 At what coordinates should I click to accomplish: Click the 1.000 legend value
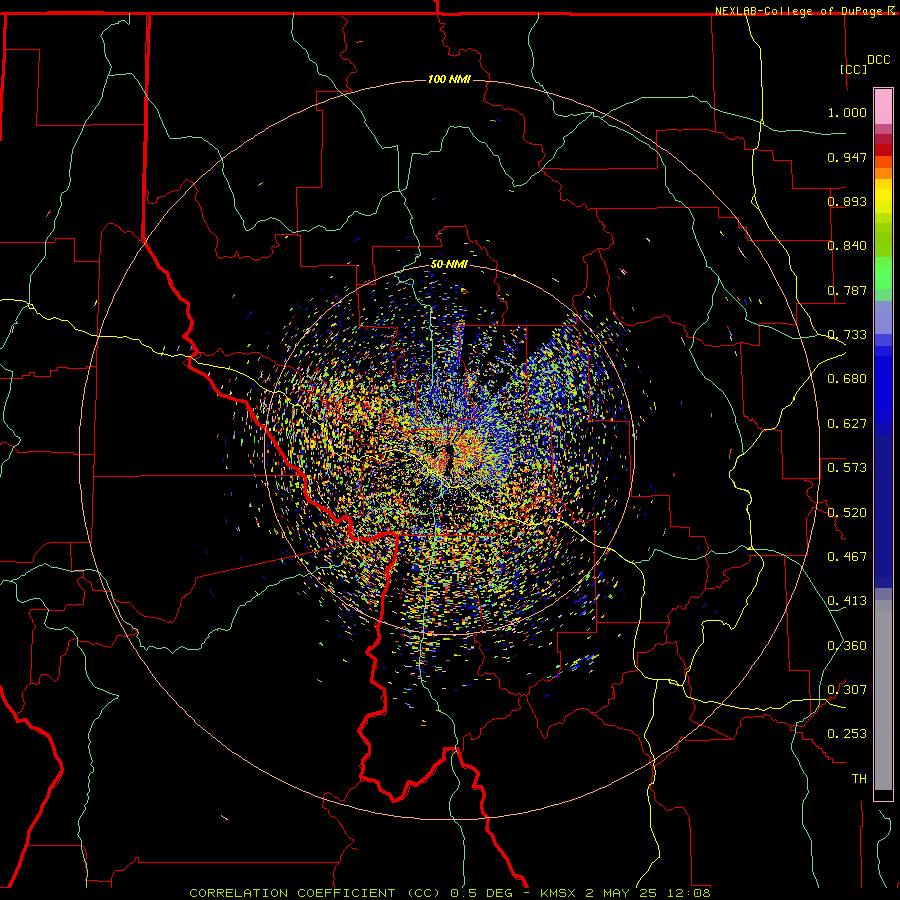click(847, 112)
